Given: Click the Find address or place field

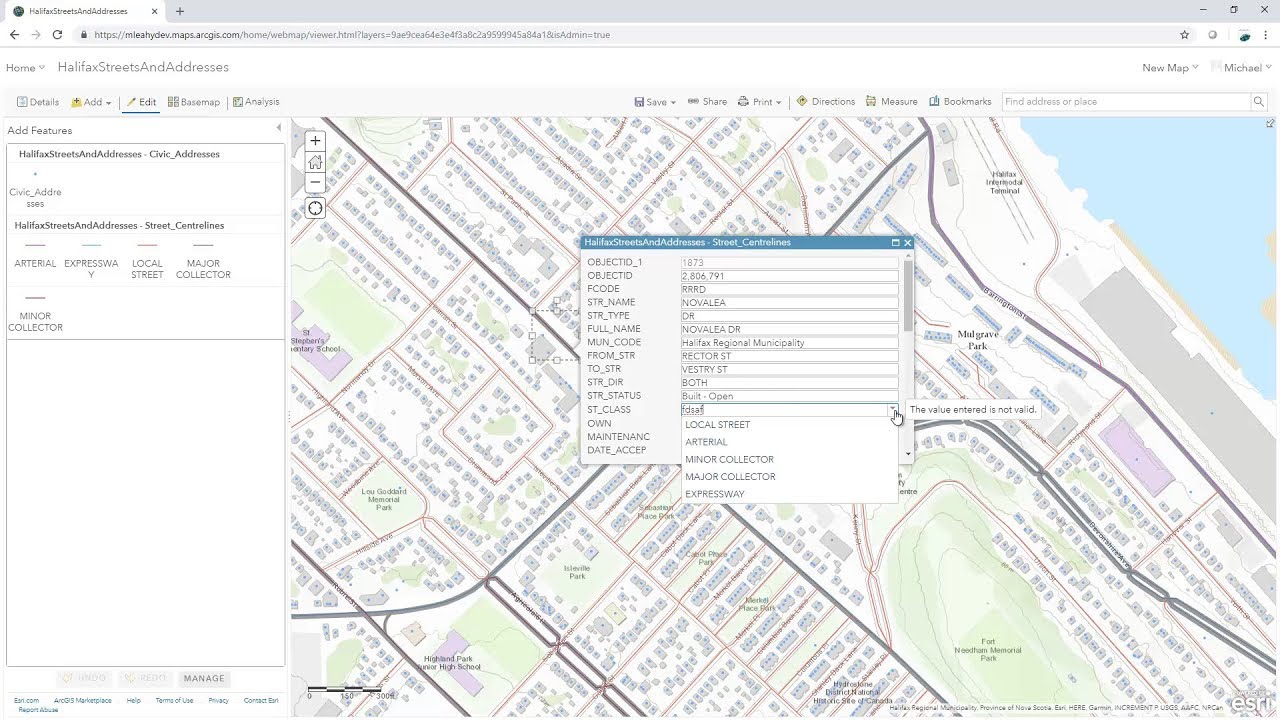Looking at the screenshot, I should tap(1126, 102).
